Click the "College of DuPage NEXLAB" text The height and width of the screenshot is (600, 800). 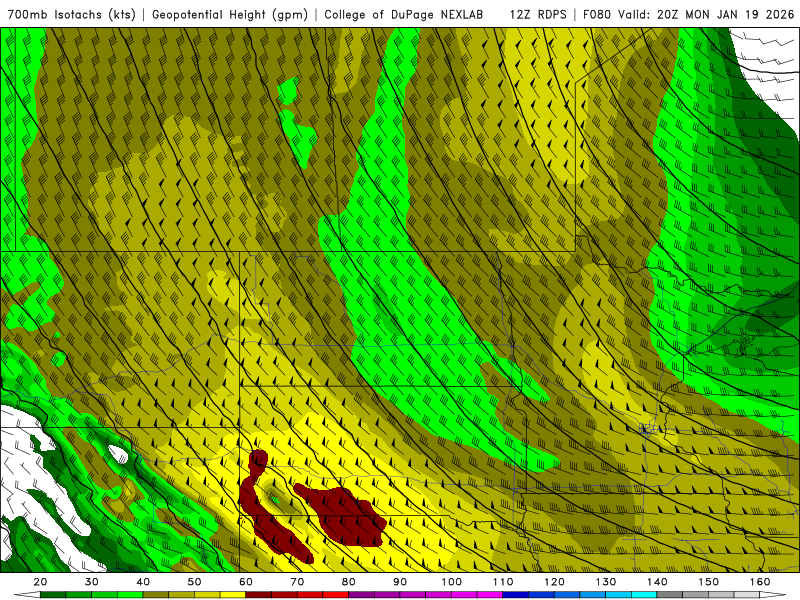click(x=403, y=14)
